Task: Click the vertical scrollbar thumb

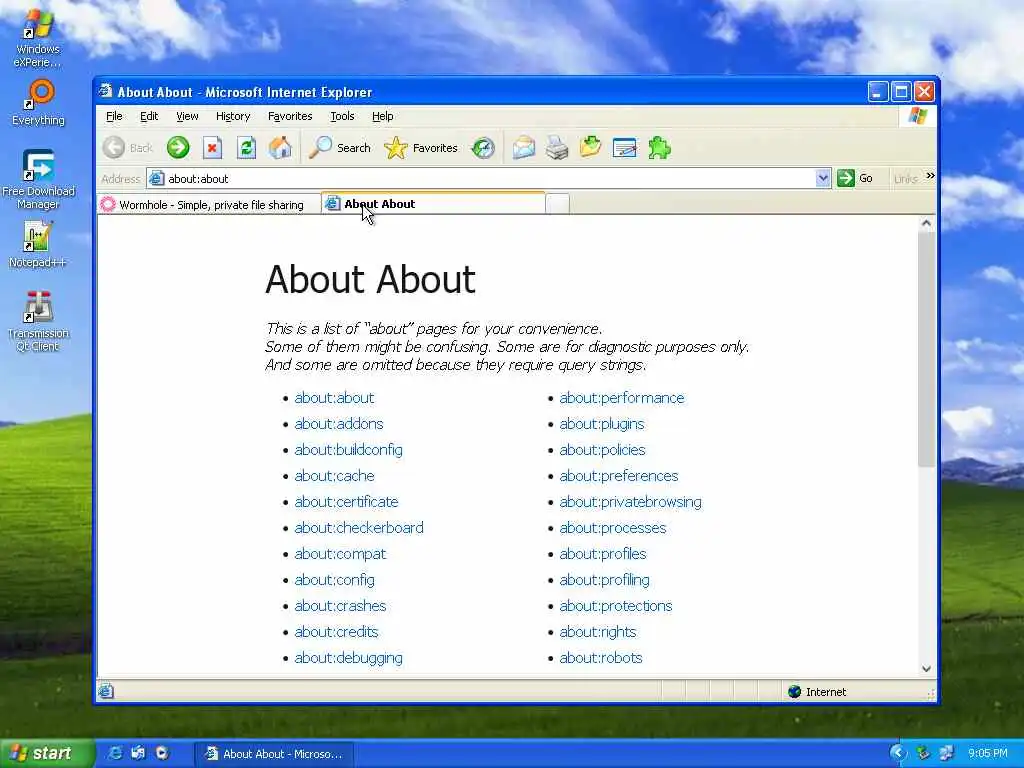Action: pyautogui.click(x=926, y=349)
